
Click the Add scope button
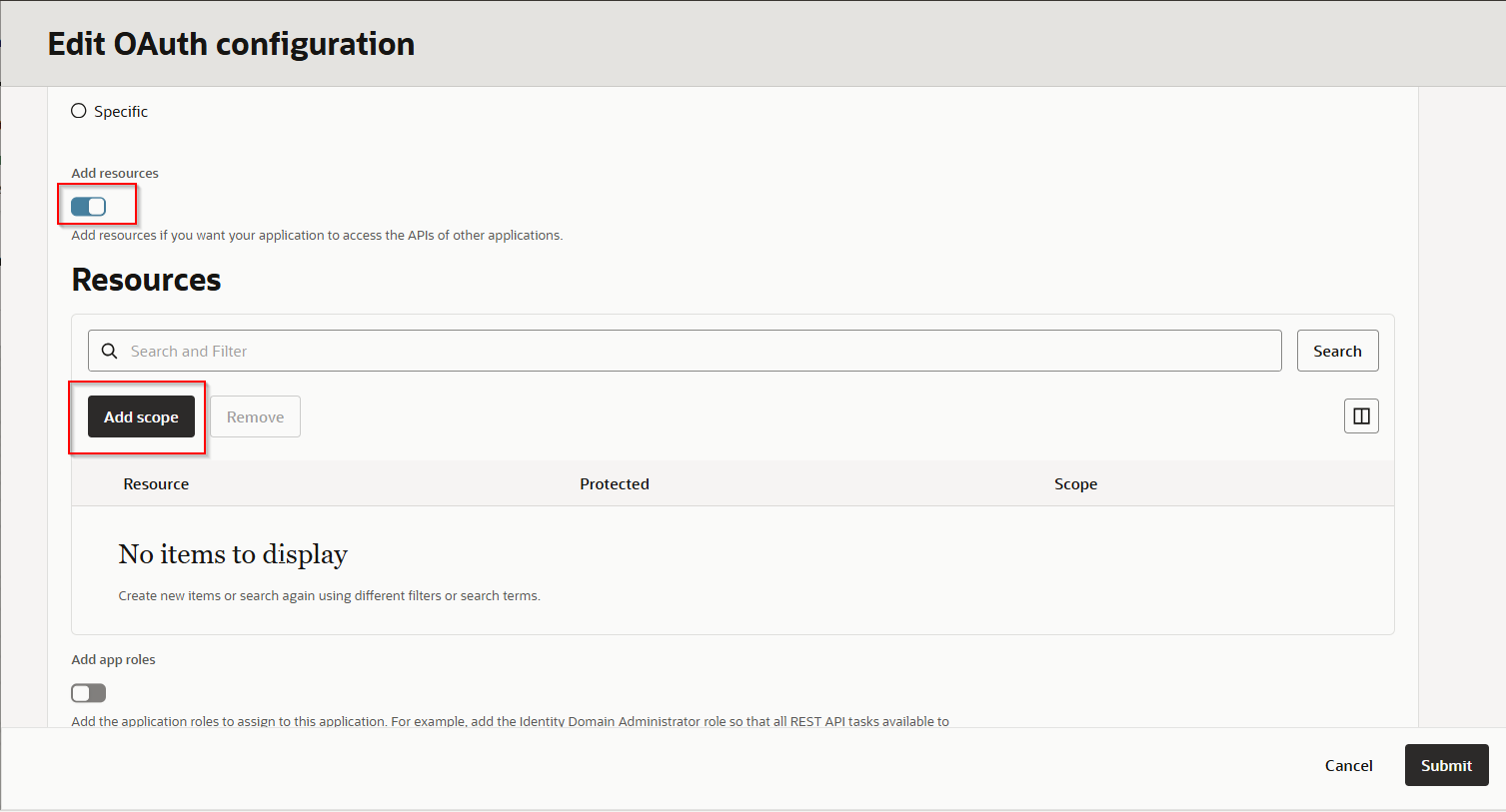click(x=141, y=417)
